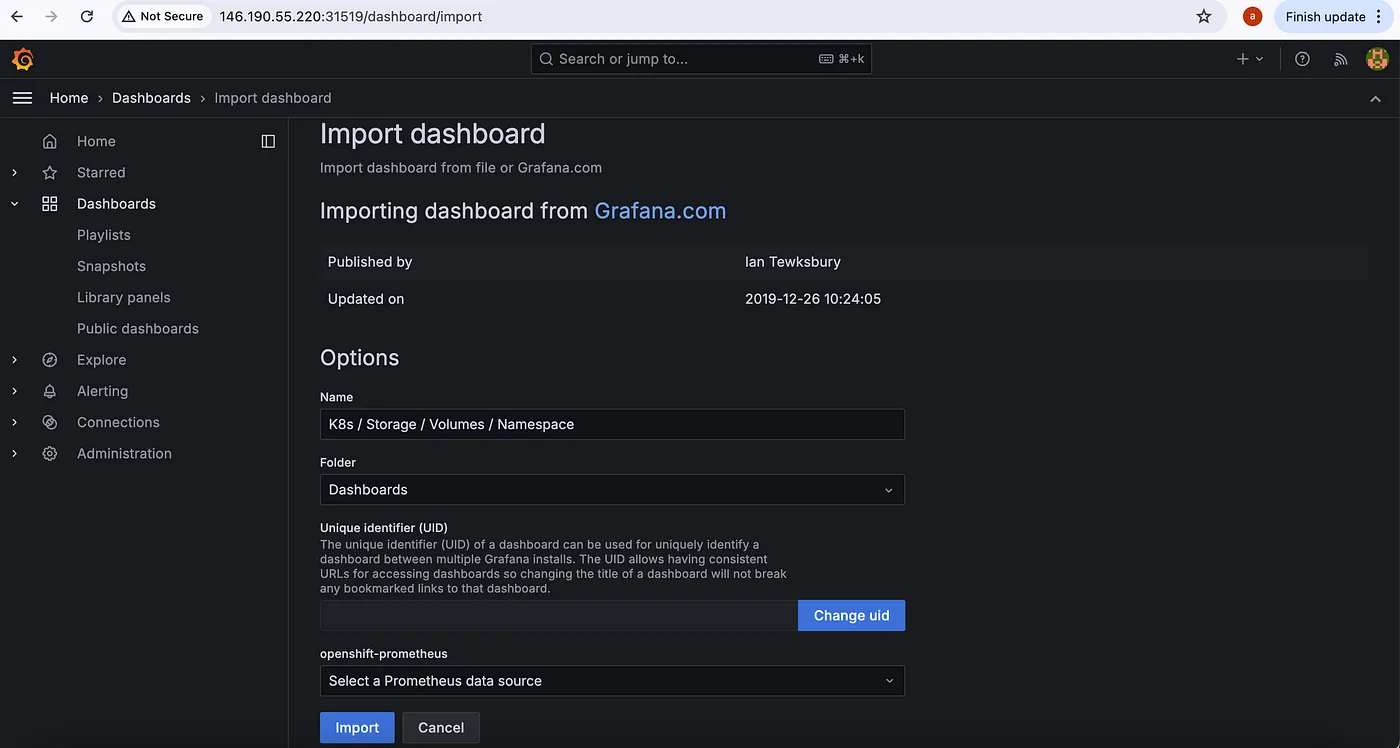Click the 'openshift-prometheus' label
The width and height of the screenshot is (1400, 748).
point(384,654)
